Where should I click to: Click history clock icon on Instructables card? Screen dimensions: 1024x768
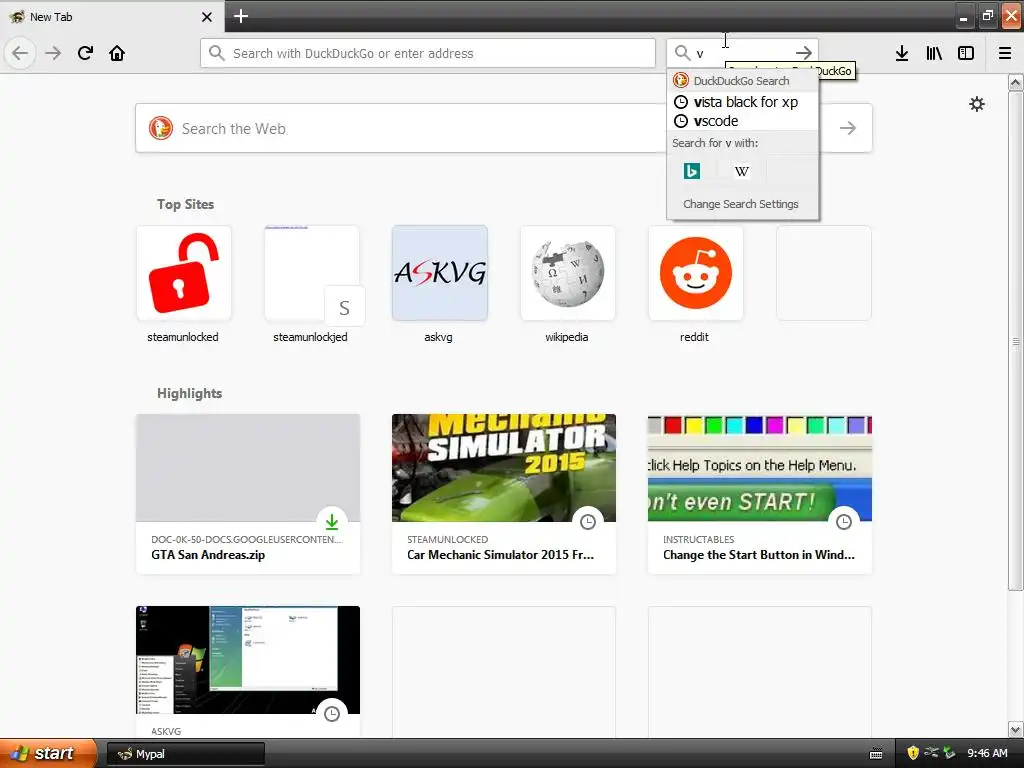pos(844,522)
